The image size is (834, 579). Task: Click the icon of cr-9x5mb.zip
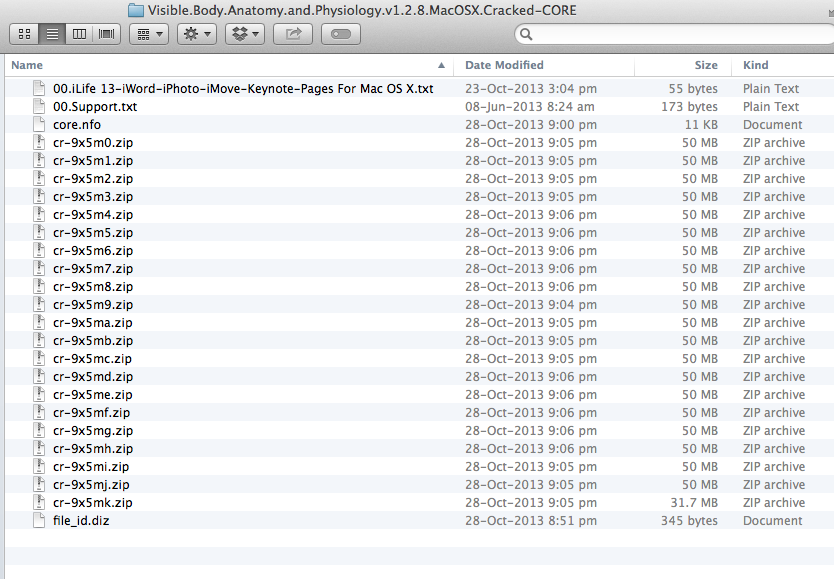coord(39,341)
